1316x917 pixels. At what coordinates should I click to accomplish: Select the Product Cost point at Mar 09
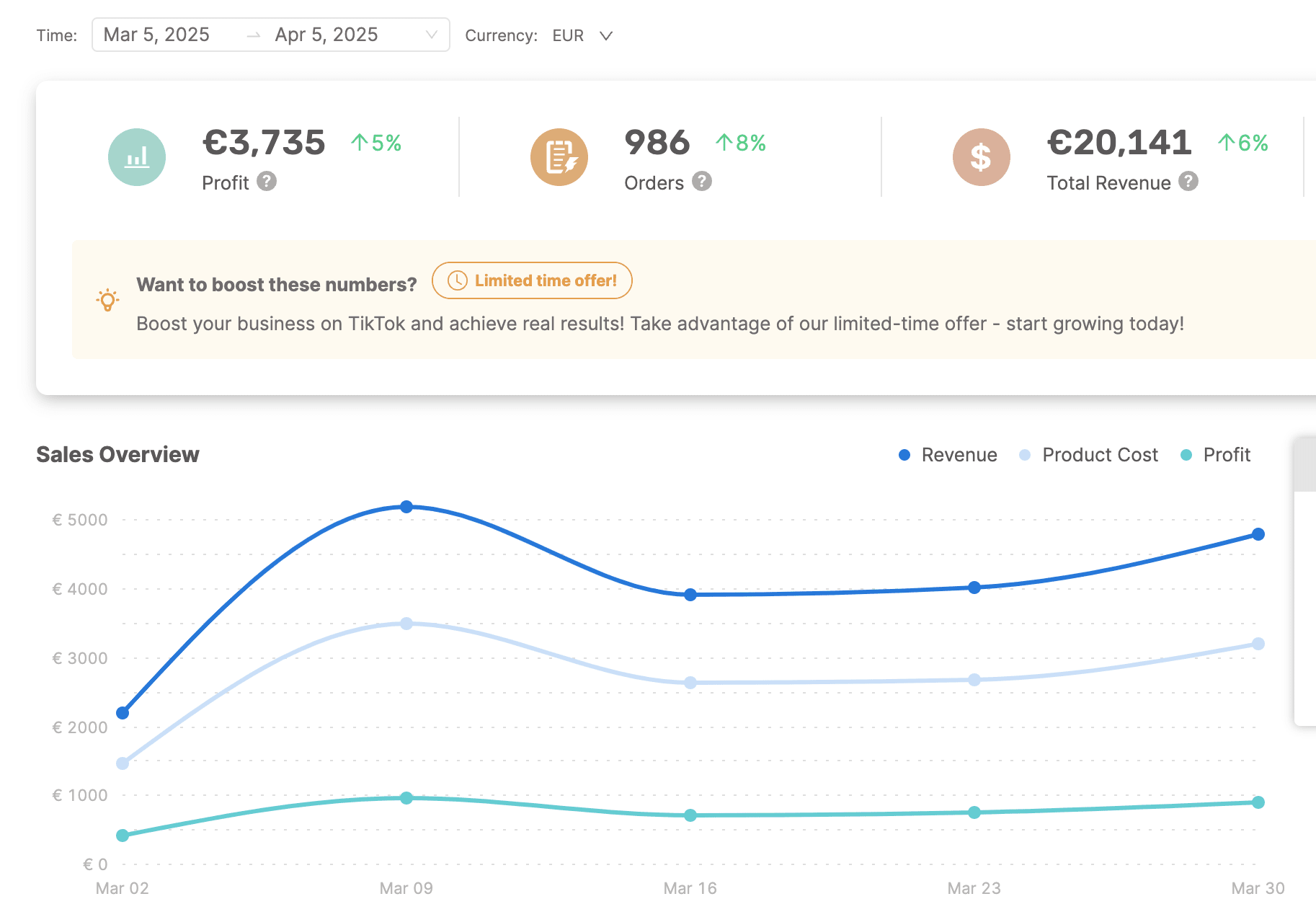(x=406, y=624)
